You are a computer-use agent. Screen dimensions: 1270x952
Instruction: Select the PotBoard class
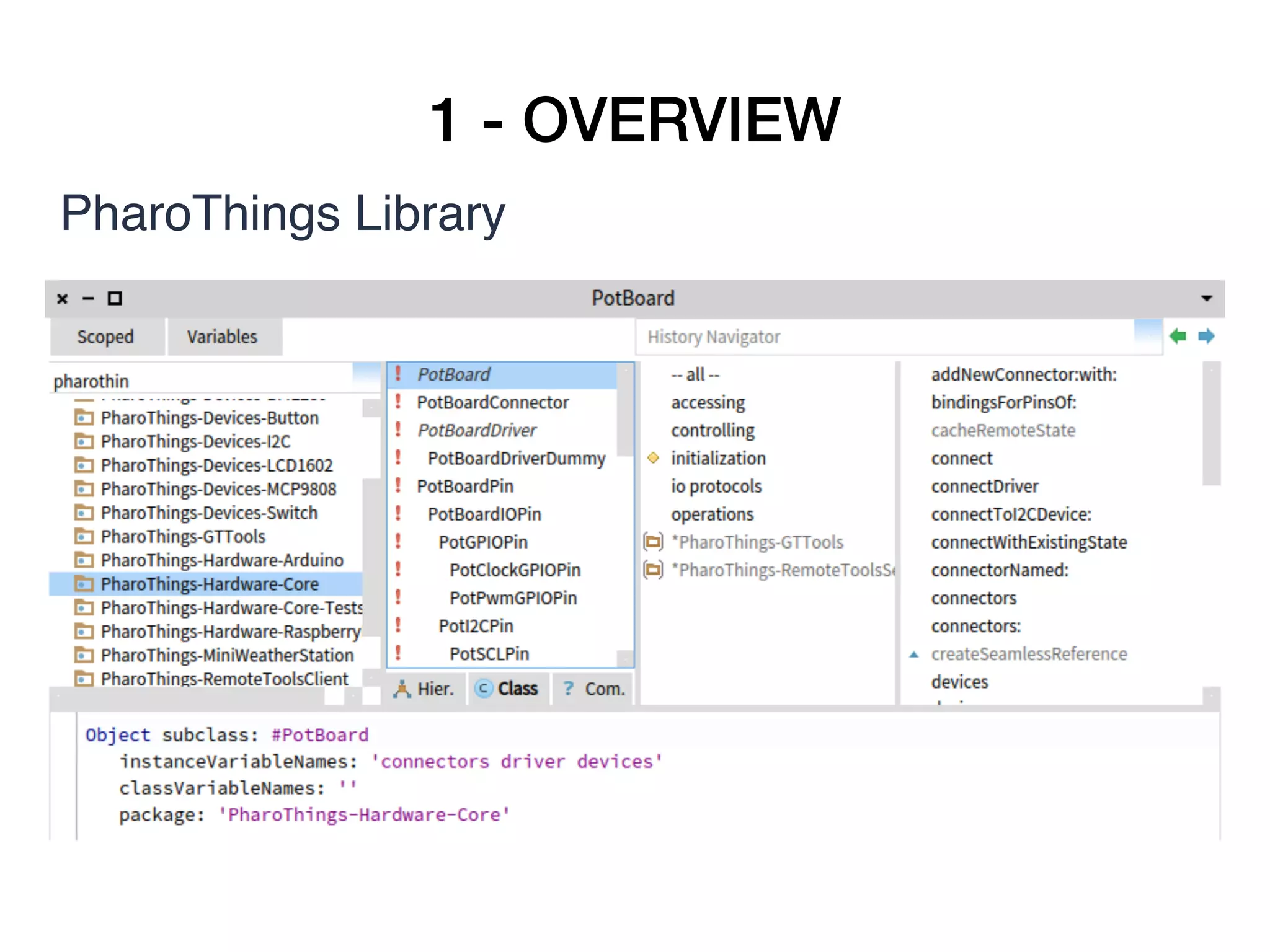click(502, 374)
